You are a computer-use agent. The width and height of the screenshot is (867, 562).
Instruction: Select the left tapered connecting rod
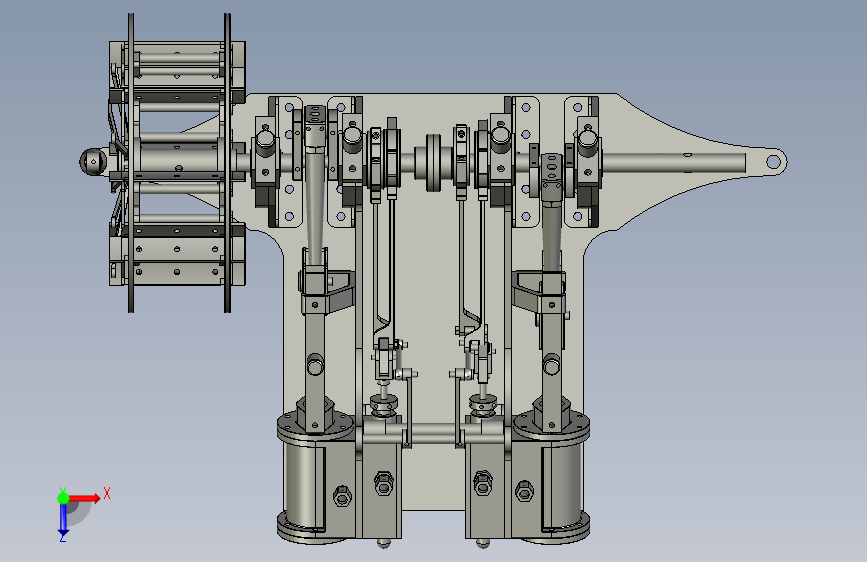point(315,205)
